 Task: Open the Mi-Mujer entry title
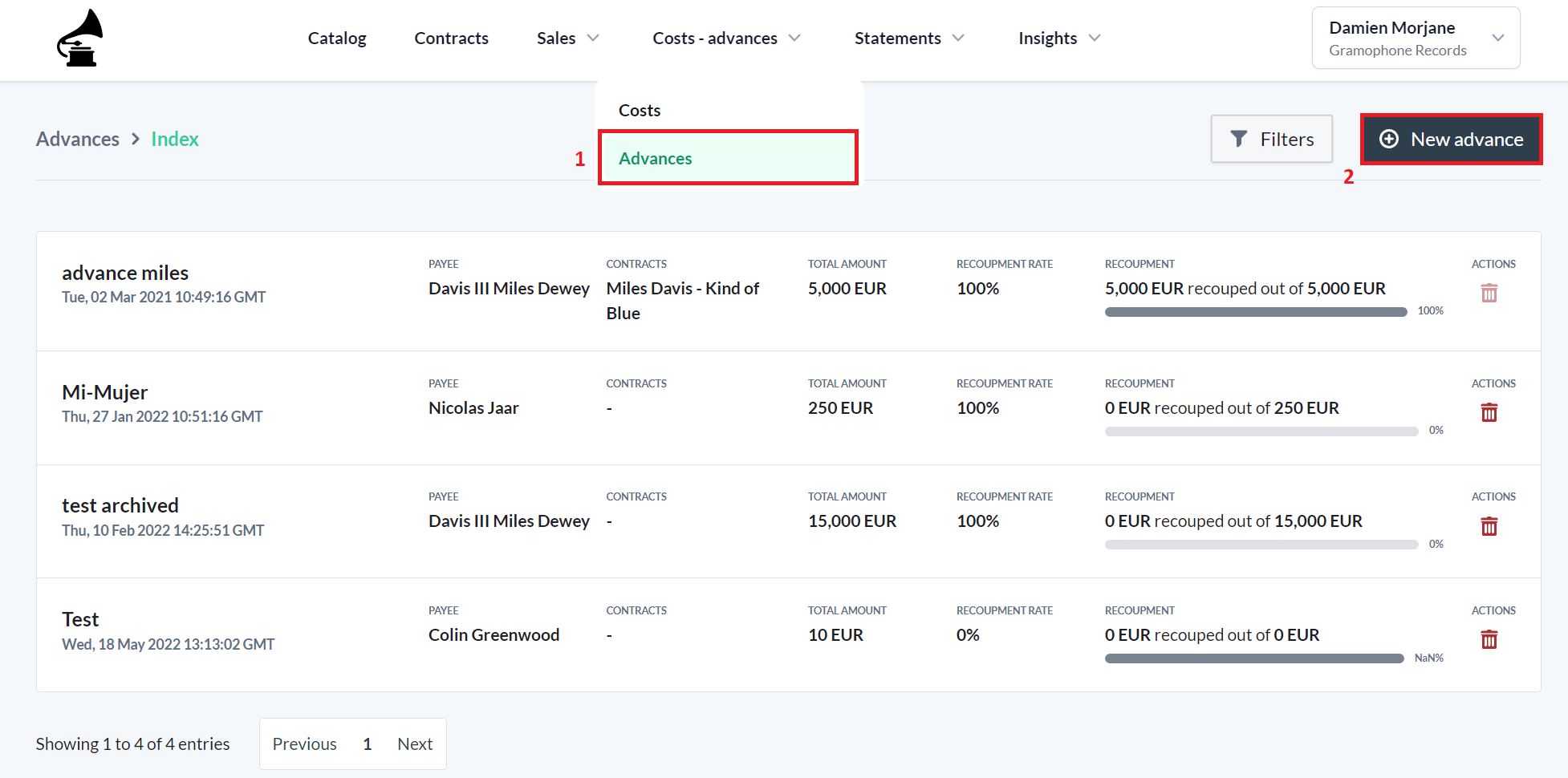[105, 392]
